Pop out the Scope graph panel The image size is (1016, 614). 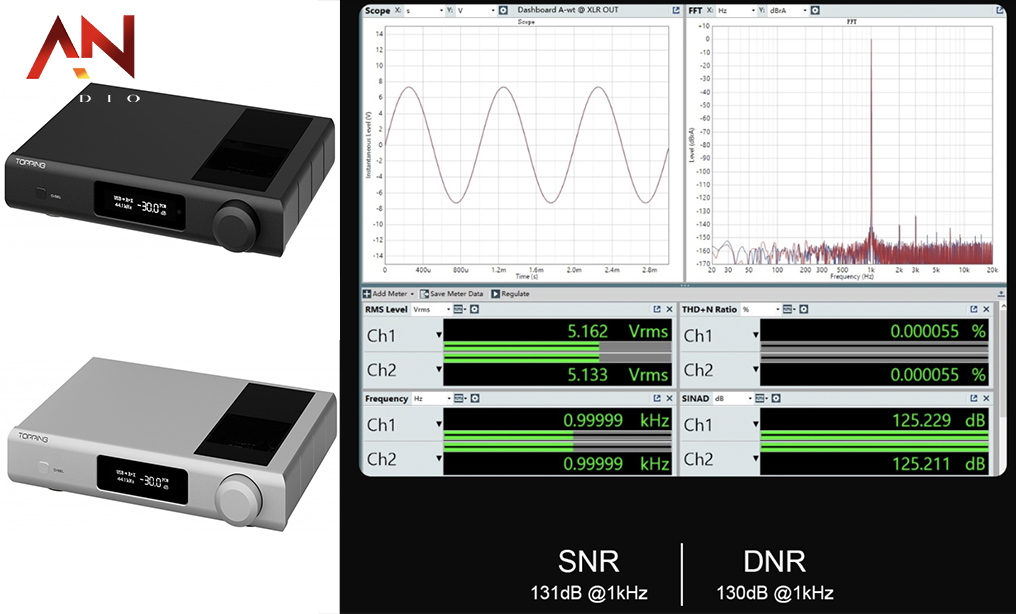click(x=676, y=10)
